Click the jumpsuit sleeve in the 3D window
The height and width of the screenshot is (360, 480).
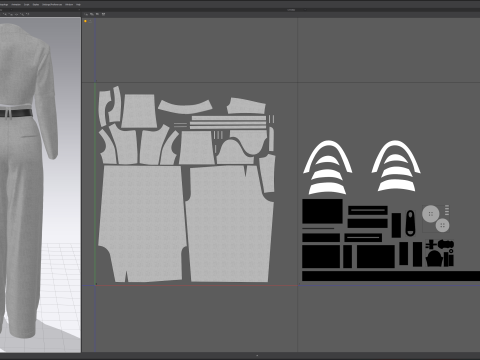pyautogui.click(x=47, y=100)
